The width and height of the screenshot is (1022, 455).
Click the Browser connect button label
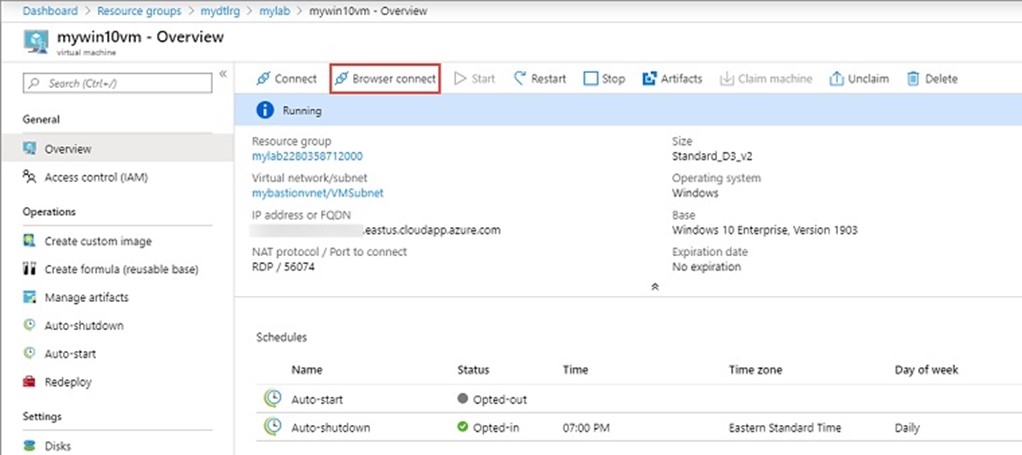(x=394, y=79)
